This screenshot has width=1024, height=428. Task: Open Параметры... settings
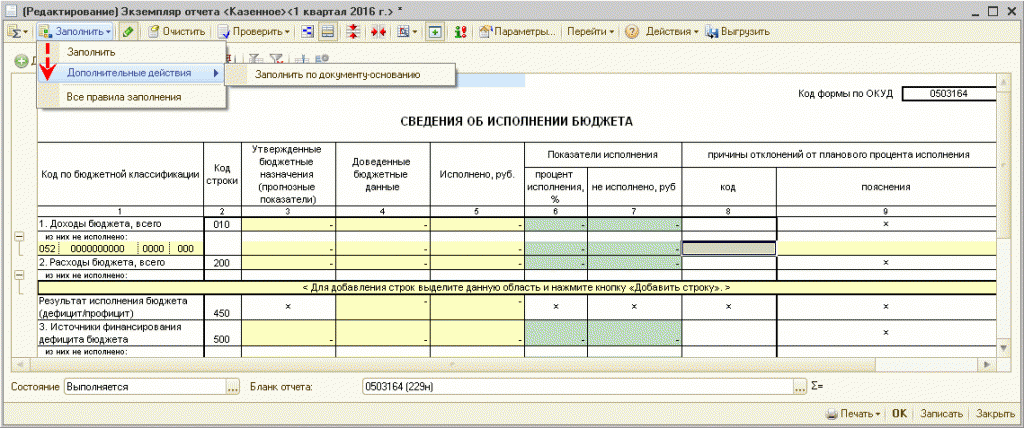pos(518,31)
